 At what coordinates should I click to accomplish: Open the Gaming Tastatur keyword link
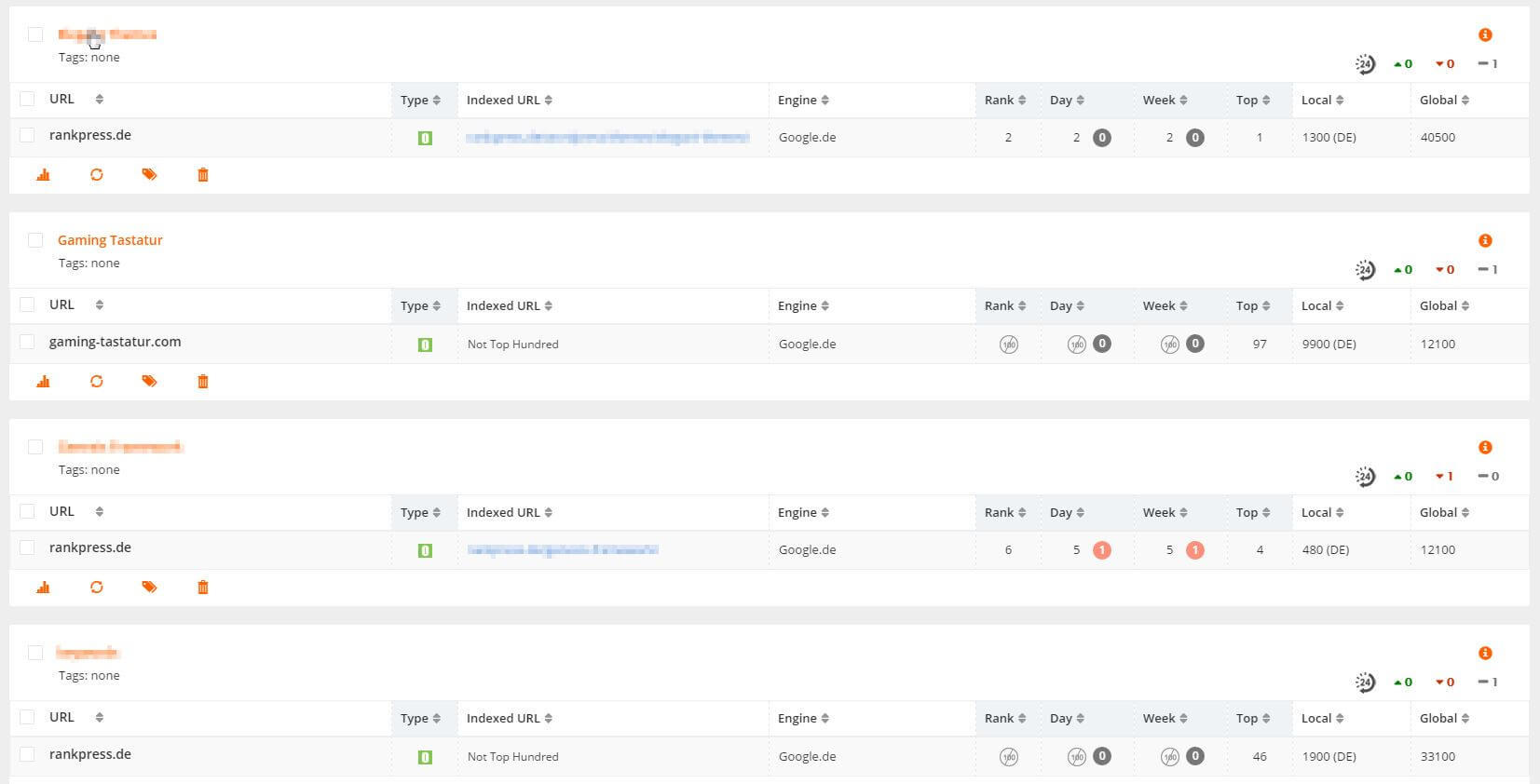(110, 240)
